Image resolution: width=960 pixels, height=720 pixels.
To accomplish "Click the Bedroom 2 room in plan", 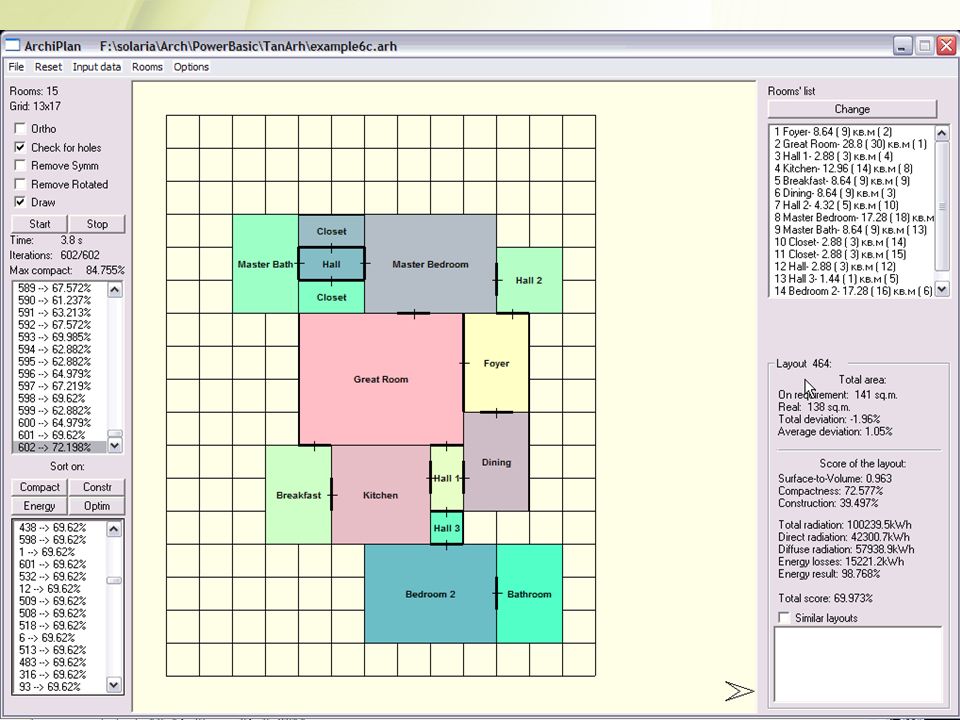I will (x=430, y=594).
